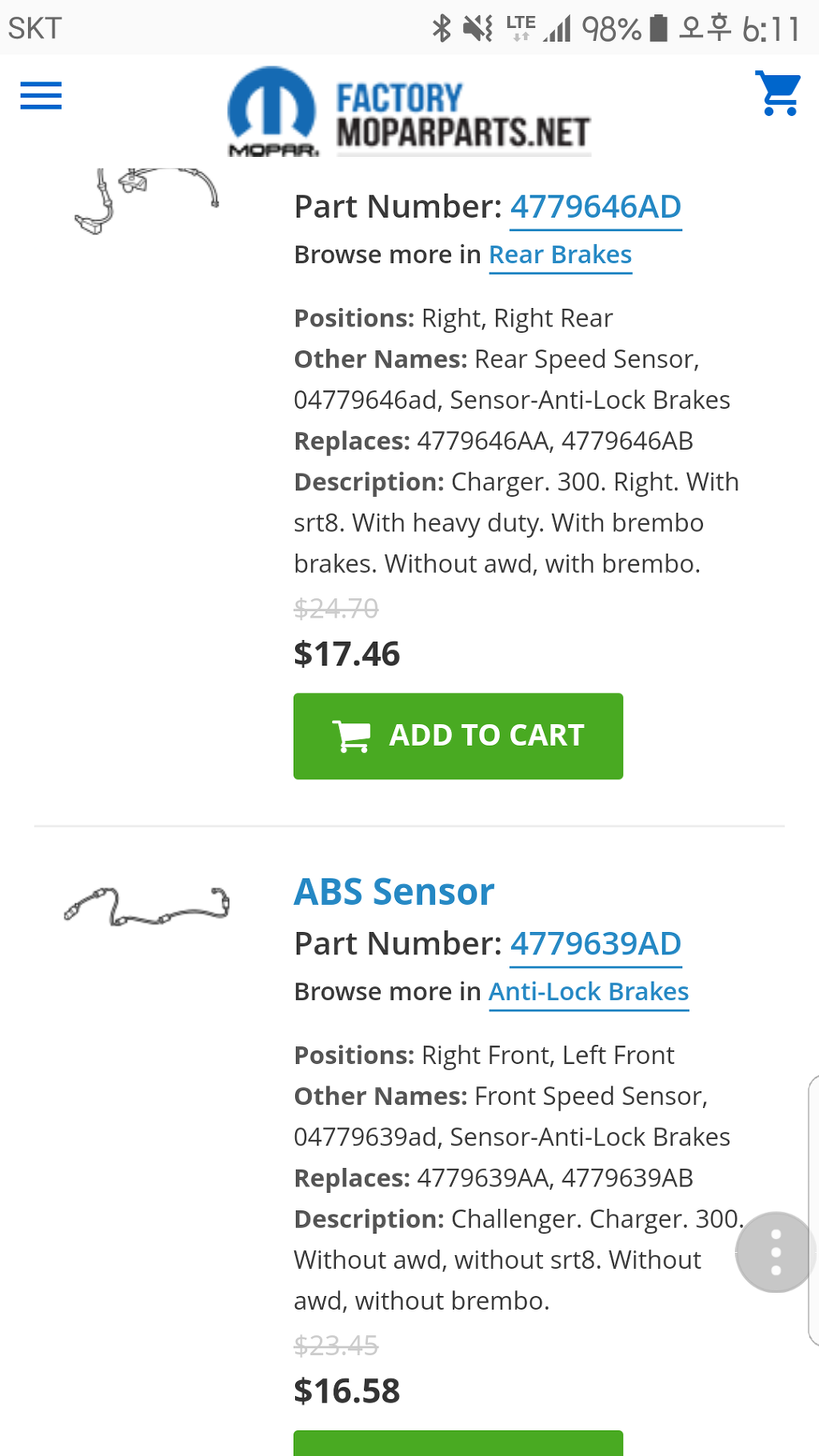Tap the $16.58 price text
The image size is (819, 1456).
coord(347,1391)
